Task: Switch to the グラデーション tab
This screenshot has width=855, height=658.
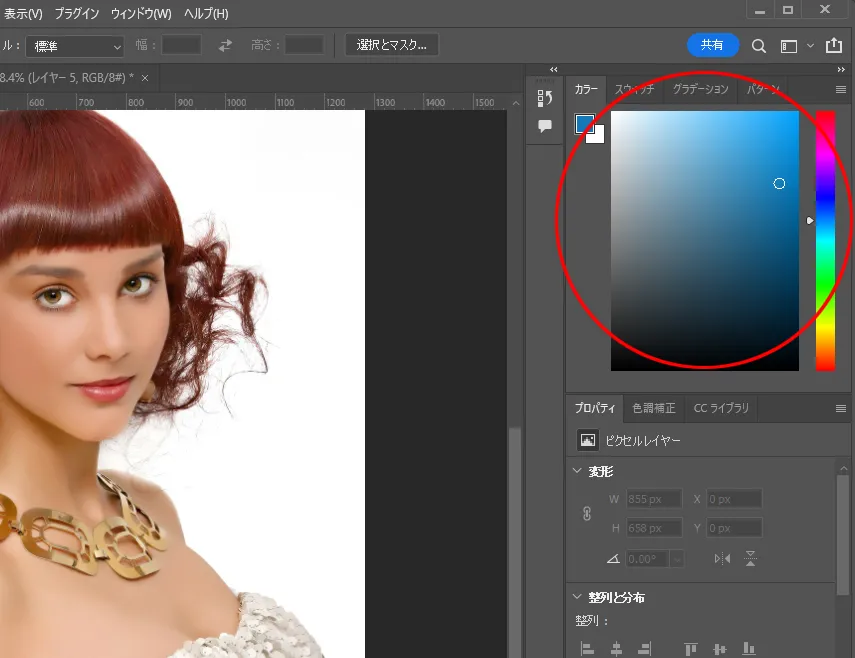Action: (x=700, y=89)
